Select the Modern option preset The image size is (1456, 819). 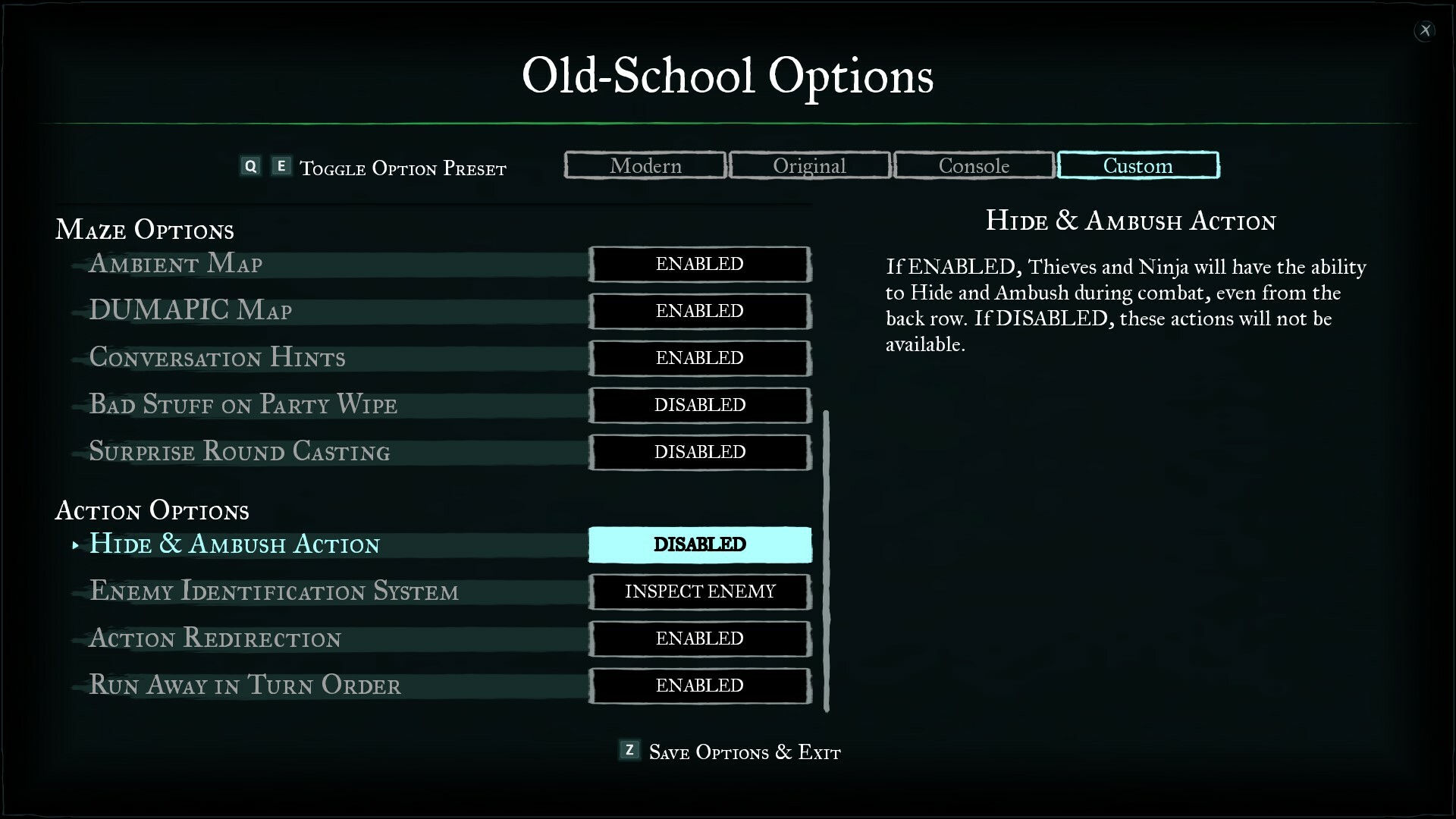click(645, 165)
